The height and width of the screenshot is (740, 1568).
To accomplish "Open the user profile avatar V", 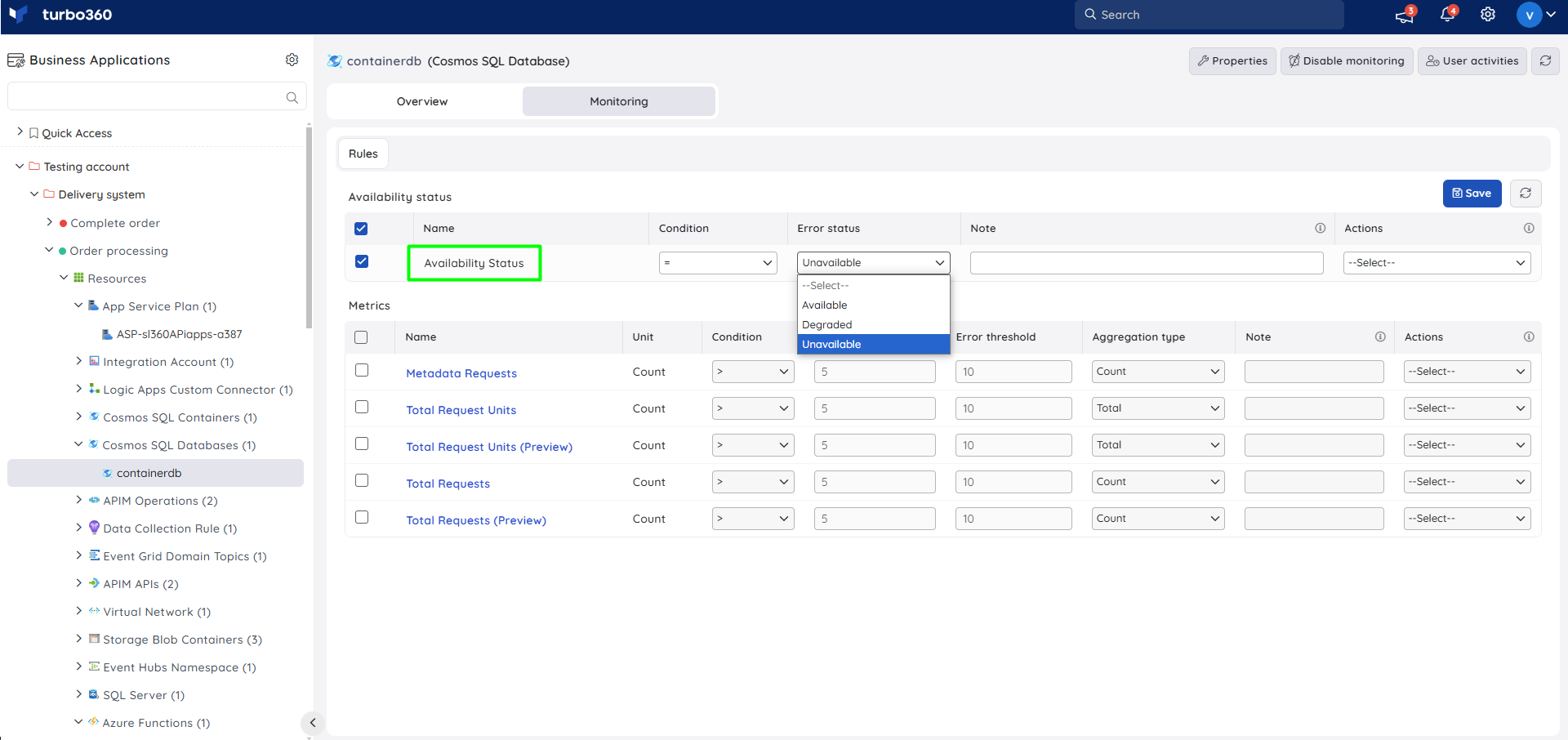I will 1529,15.
